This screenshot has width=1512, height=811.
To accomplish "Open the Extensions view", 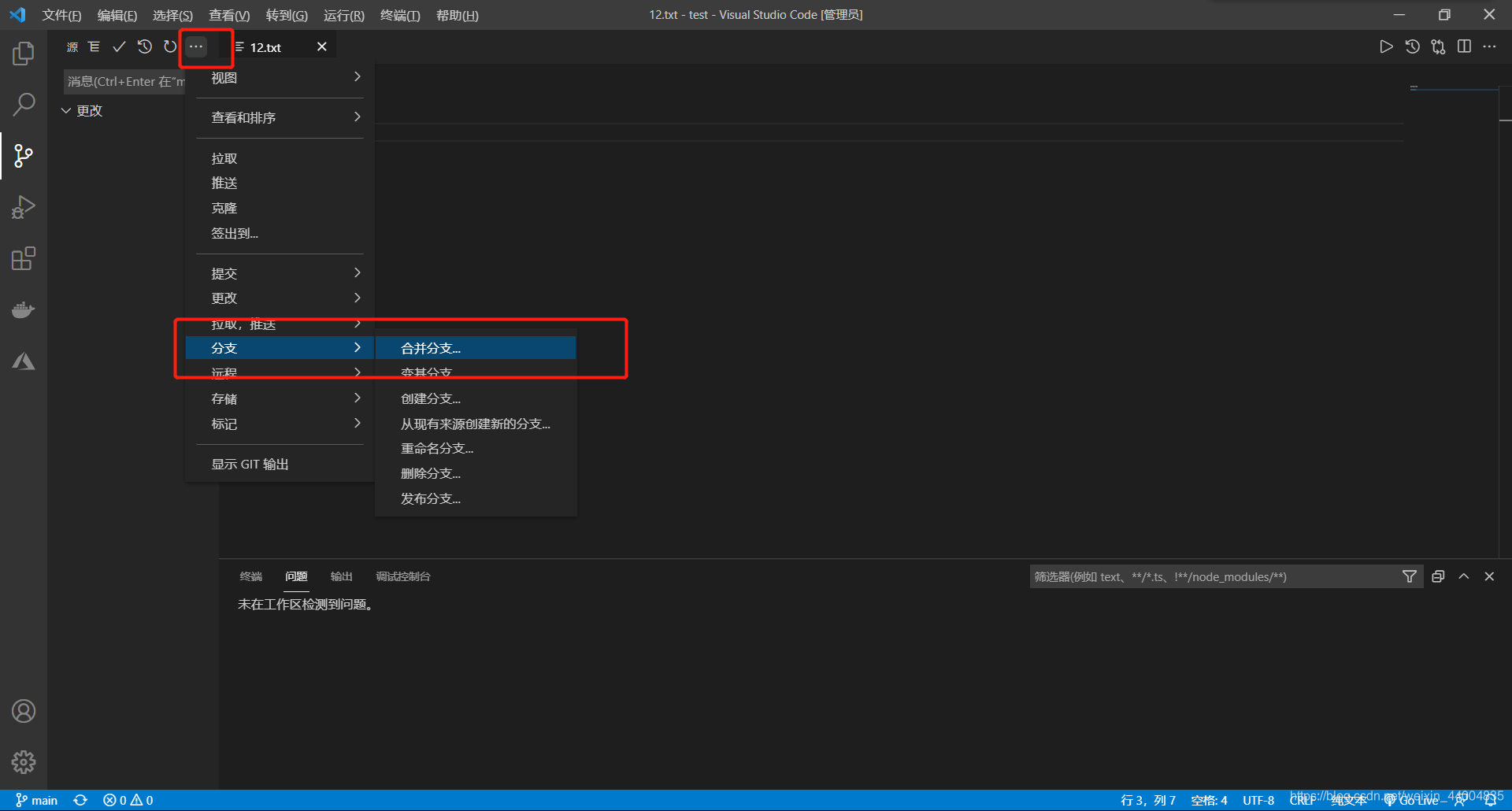I will click(24, 258).
